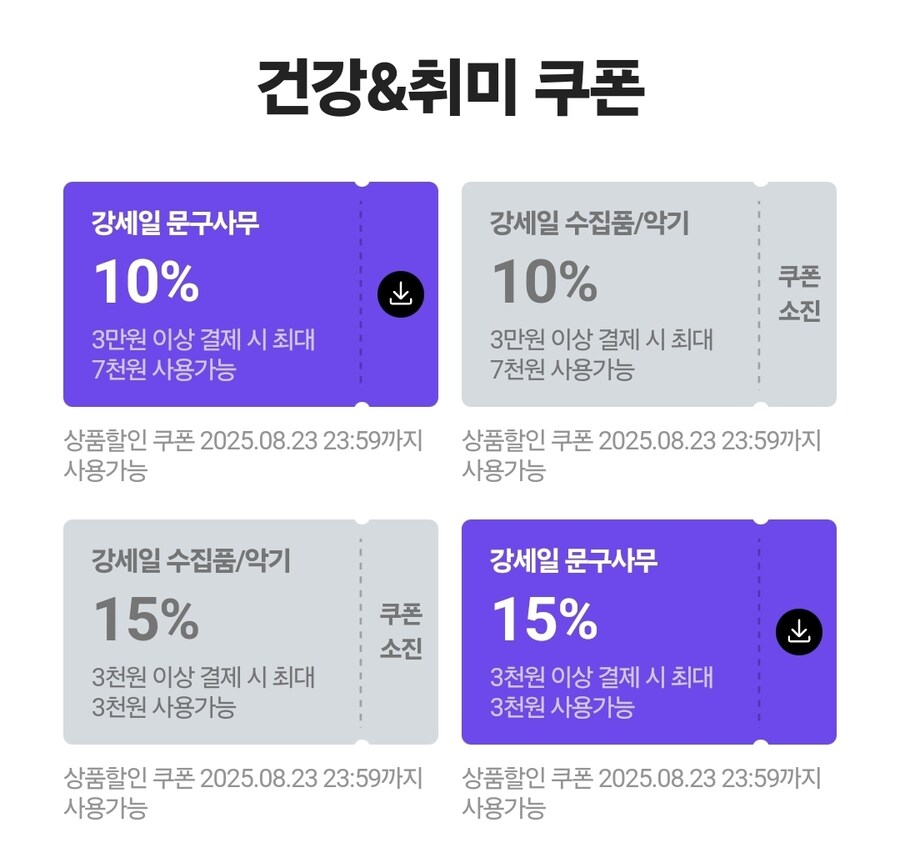900x868 pixels.
Task: Select the 쿠폰 소진 marker on 15% gray coupon
Action: point(403,630)
